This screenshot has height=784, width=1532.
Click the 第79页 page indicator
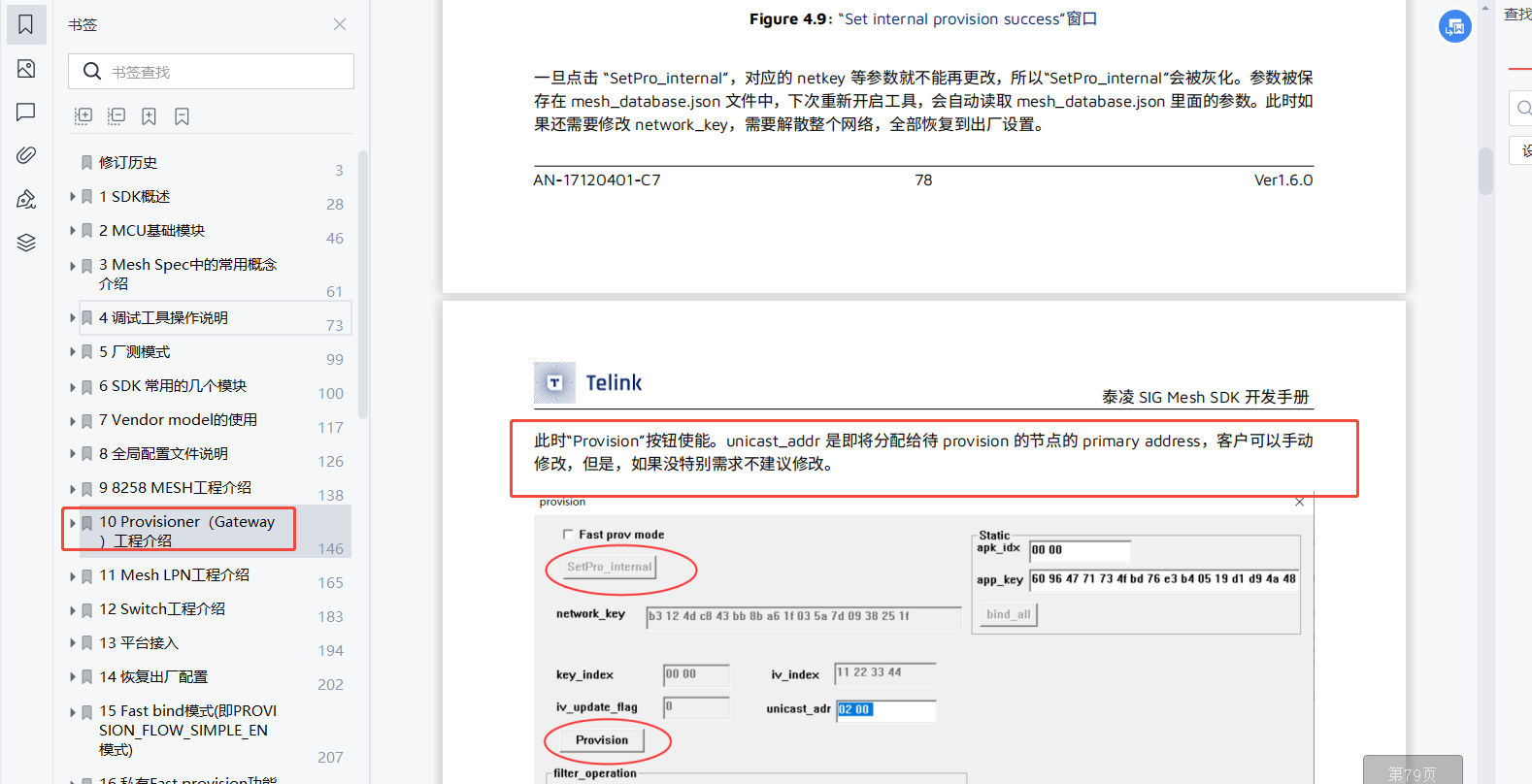point(1412,772)
